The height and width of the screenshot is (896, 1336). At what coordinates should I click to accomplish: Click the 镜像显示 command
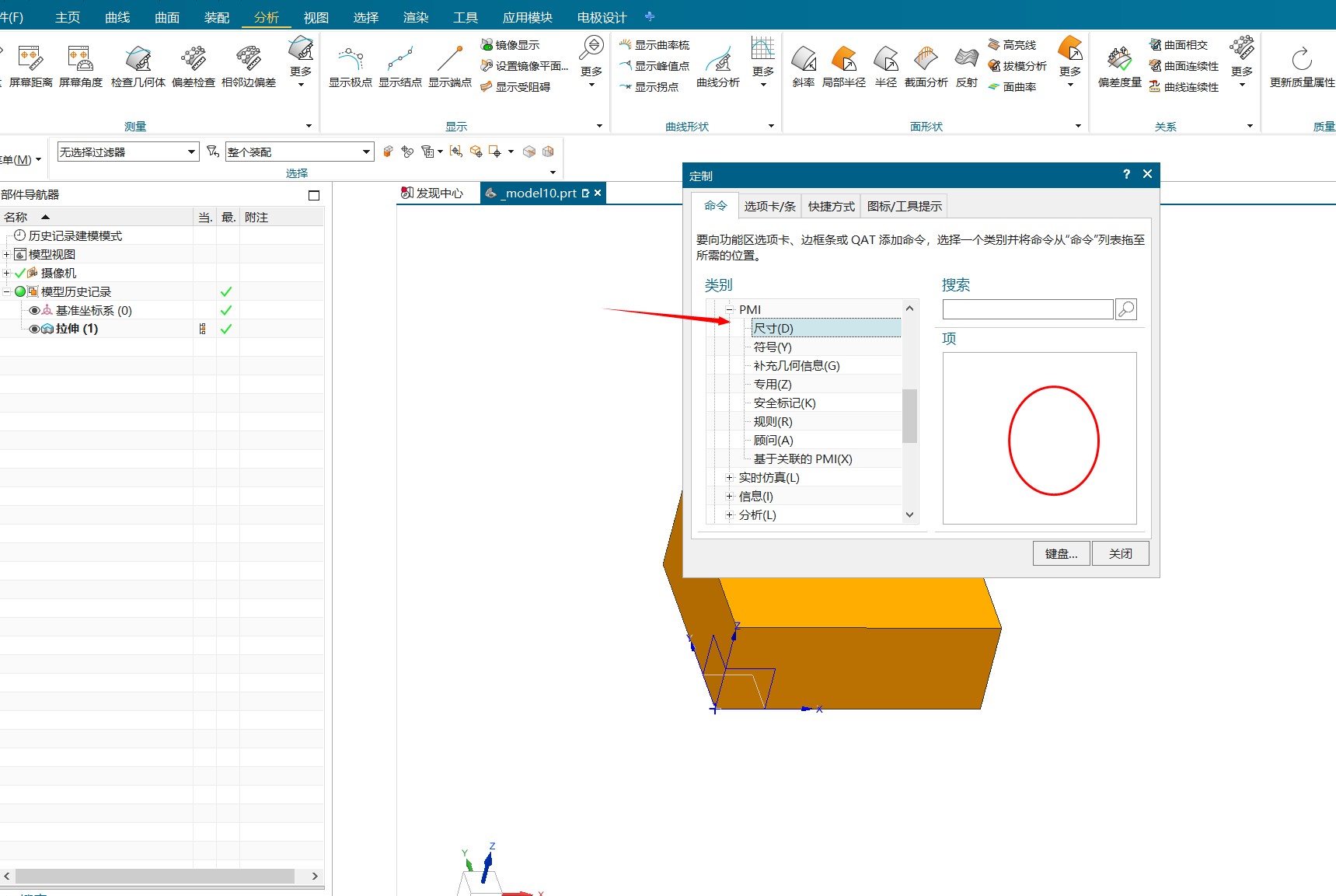pos(510,45)
